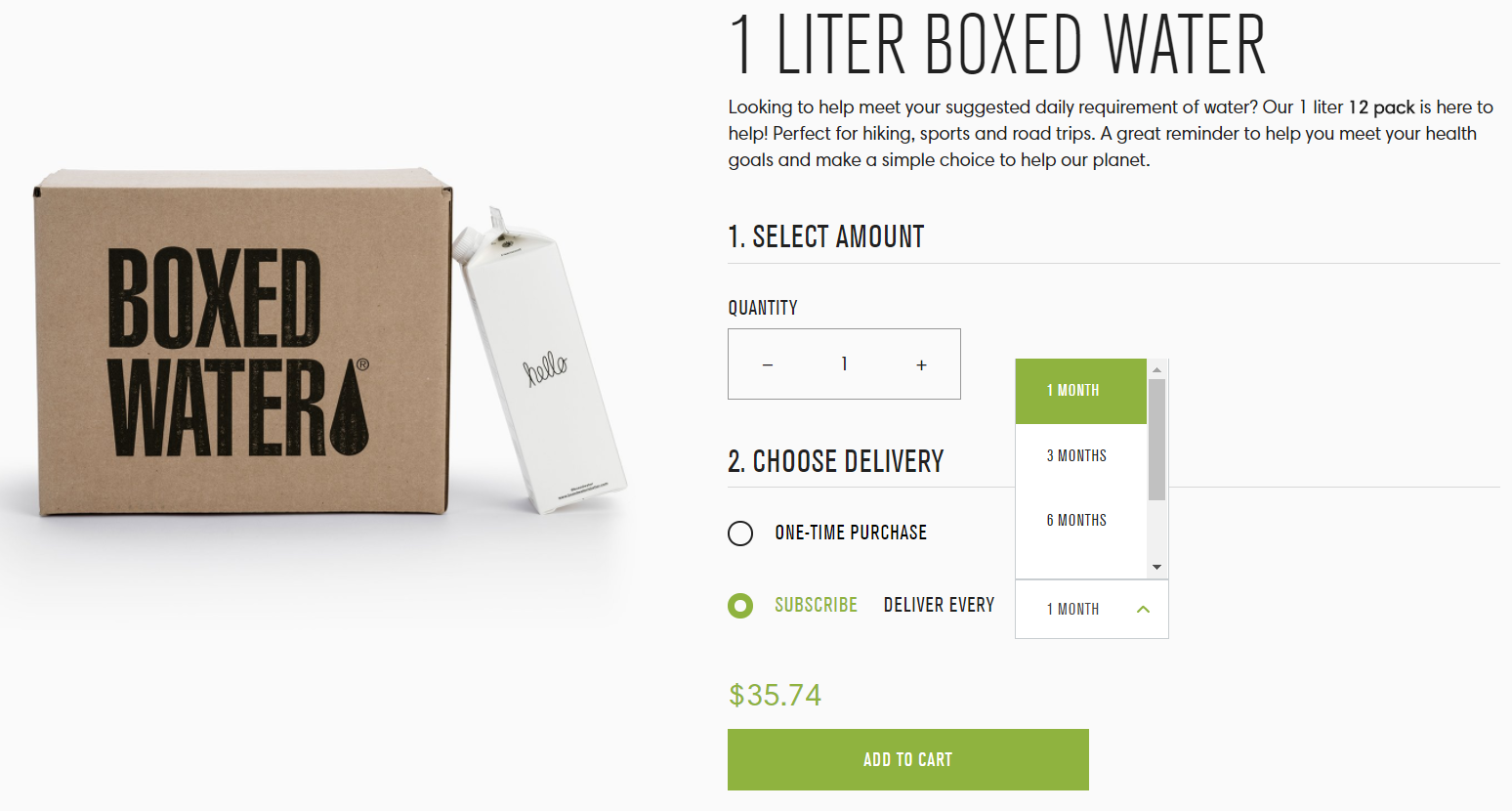Click the white hello water carton image
This screenshot has width=1512, height=811.
tap(539, 359)
